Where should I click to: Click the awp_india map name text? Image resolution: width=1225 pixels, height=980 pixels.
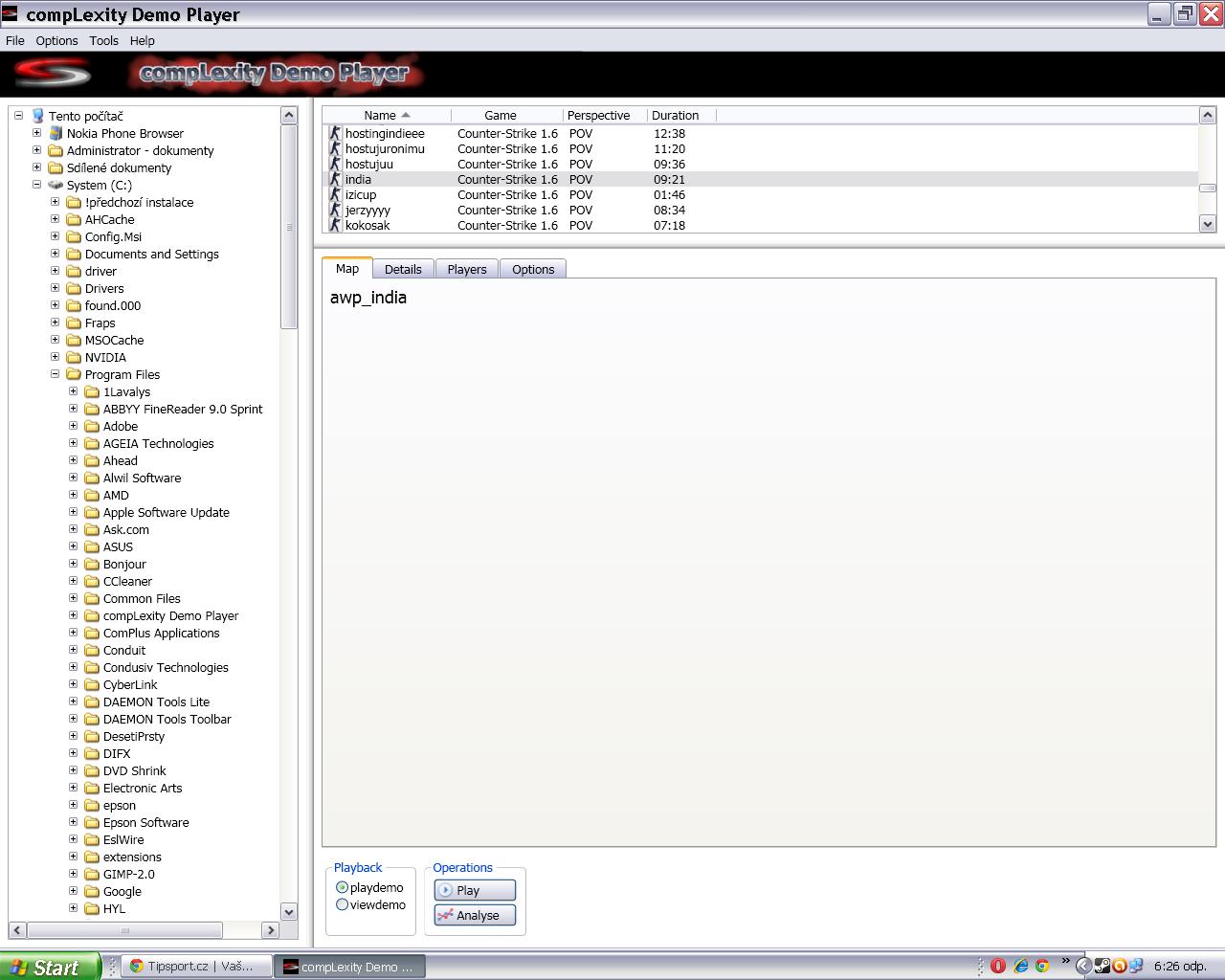tap(368, 298)
